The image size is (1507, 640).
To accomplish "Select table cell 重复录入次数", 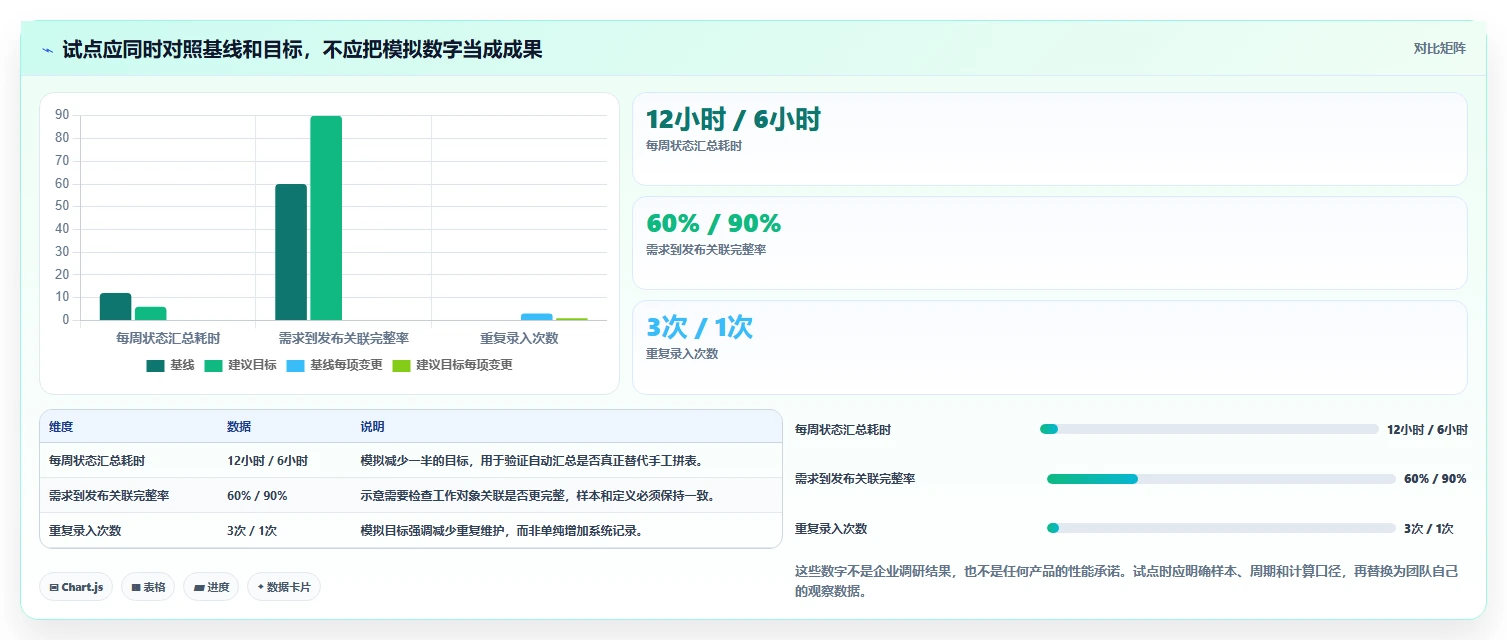I will (85, 531).
